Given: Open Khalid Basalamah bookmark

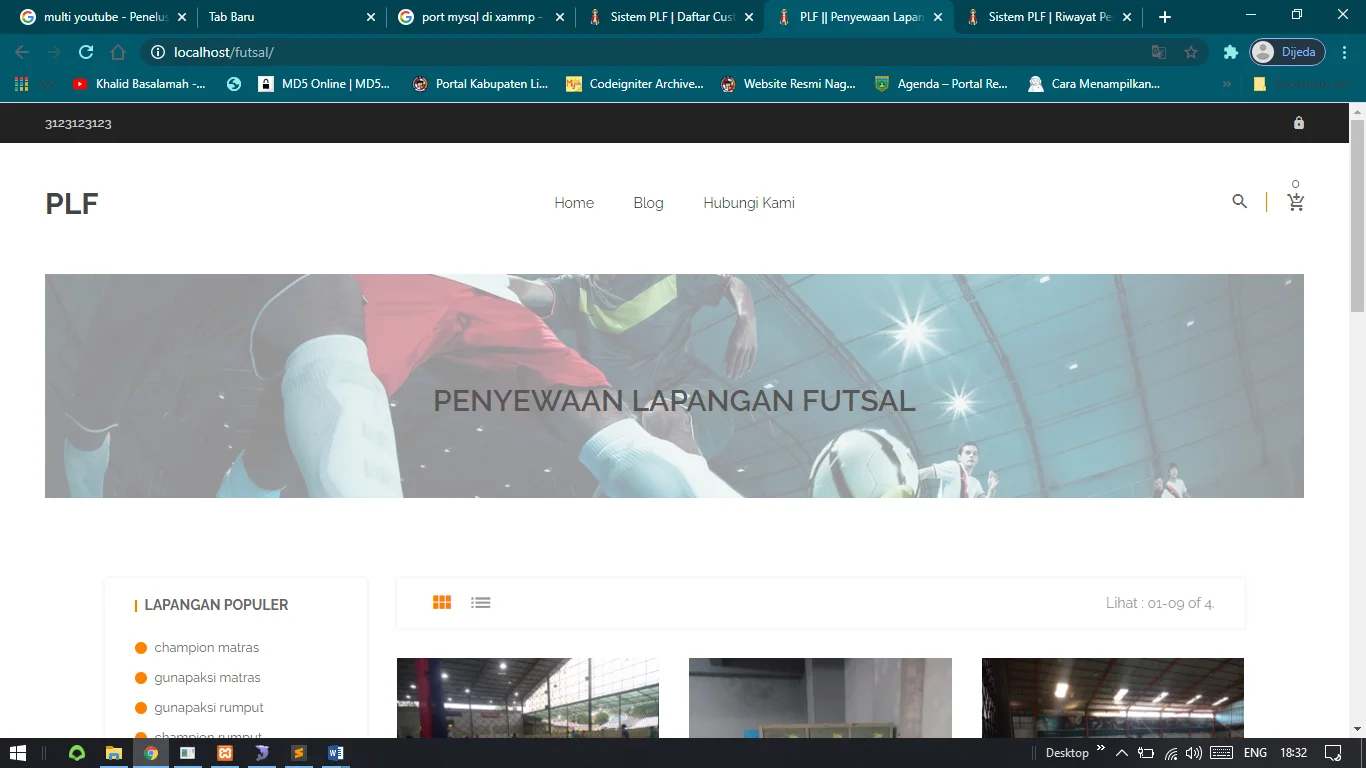Looking at the screenshot, I should point(140,84).
